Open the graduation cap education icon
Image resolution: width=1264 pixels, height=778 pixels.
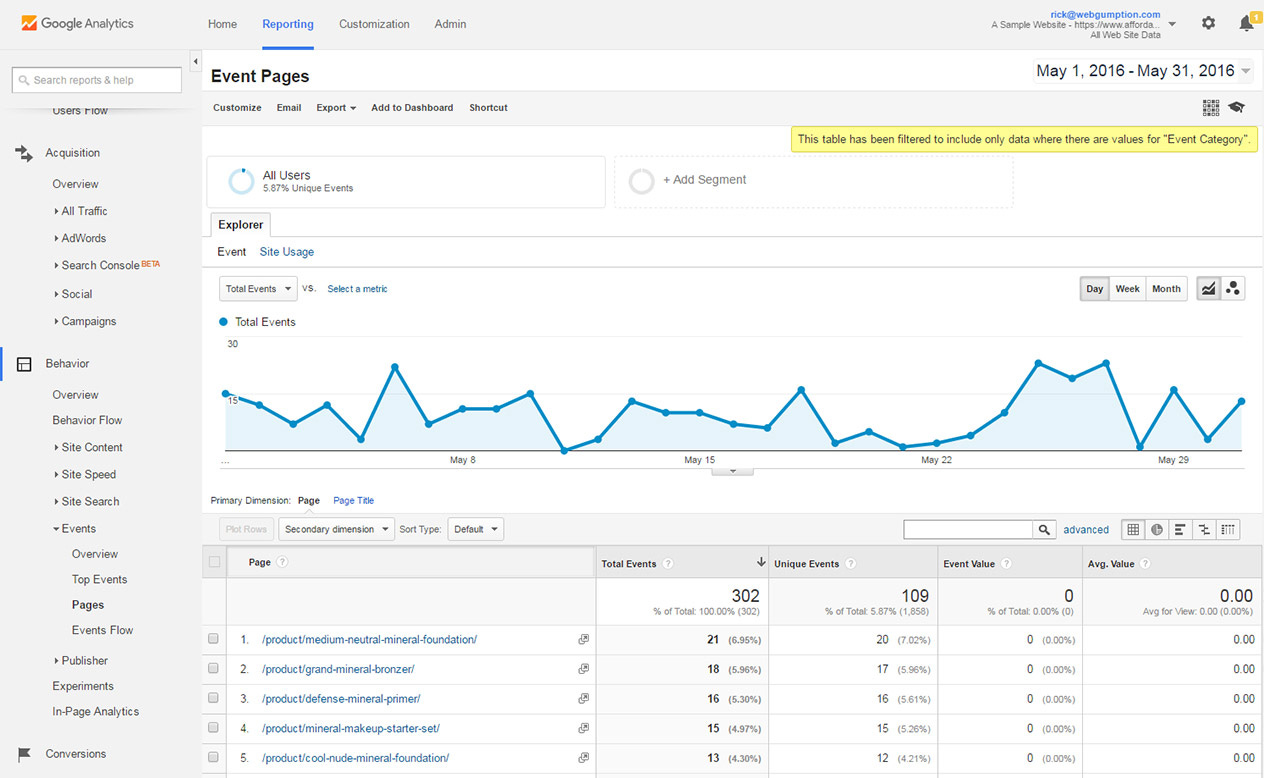click(1236, 108)
